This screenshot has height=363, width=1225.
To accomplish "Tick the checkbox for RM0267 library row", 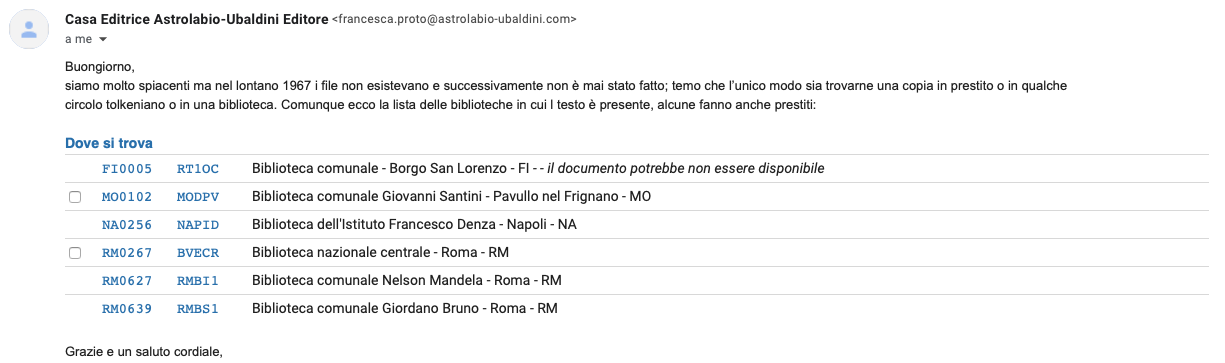I will 75,253.
